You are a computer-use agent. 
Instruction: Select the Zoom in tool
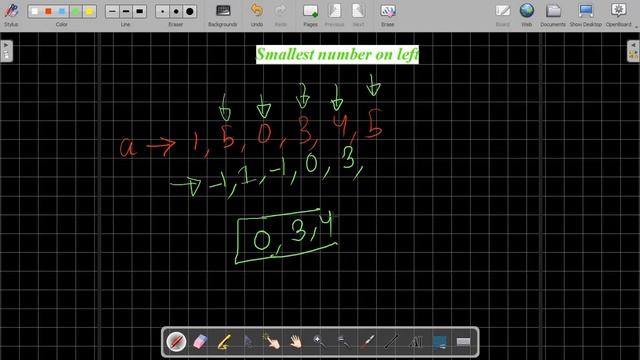320,342
